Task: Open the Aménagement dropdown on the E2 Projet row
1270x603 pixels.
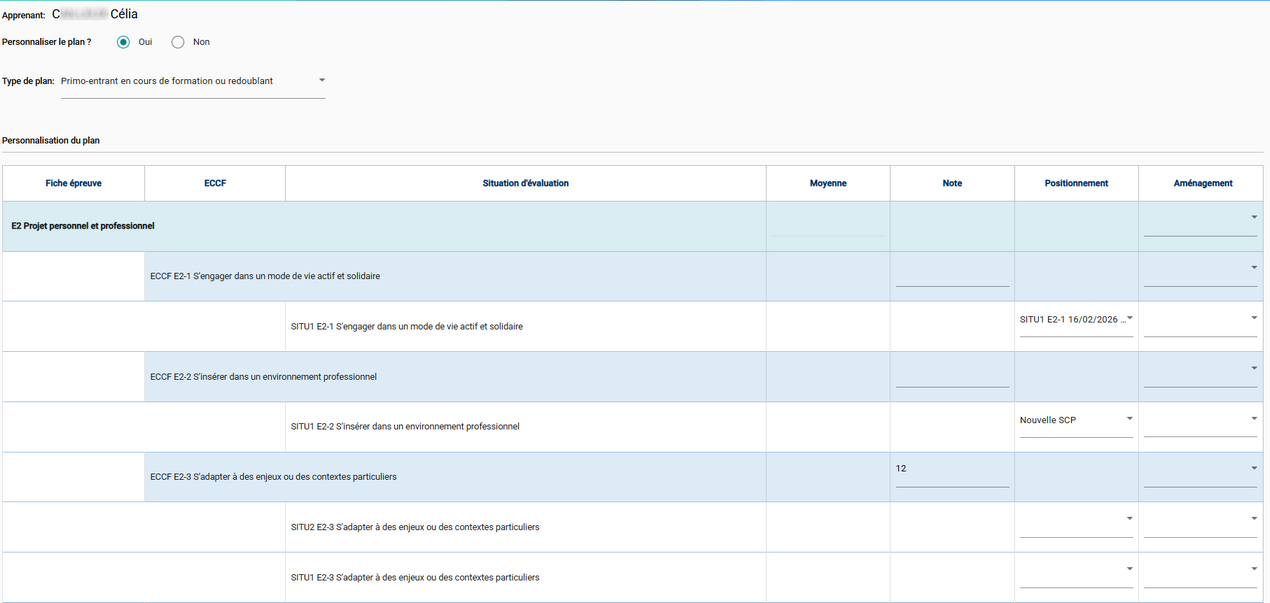Action: click(x=1254, y=219)
